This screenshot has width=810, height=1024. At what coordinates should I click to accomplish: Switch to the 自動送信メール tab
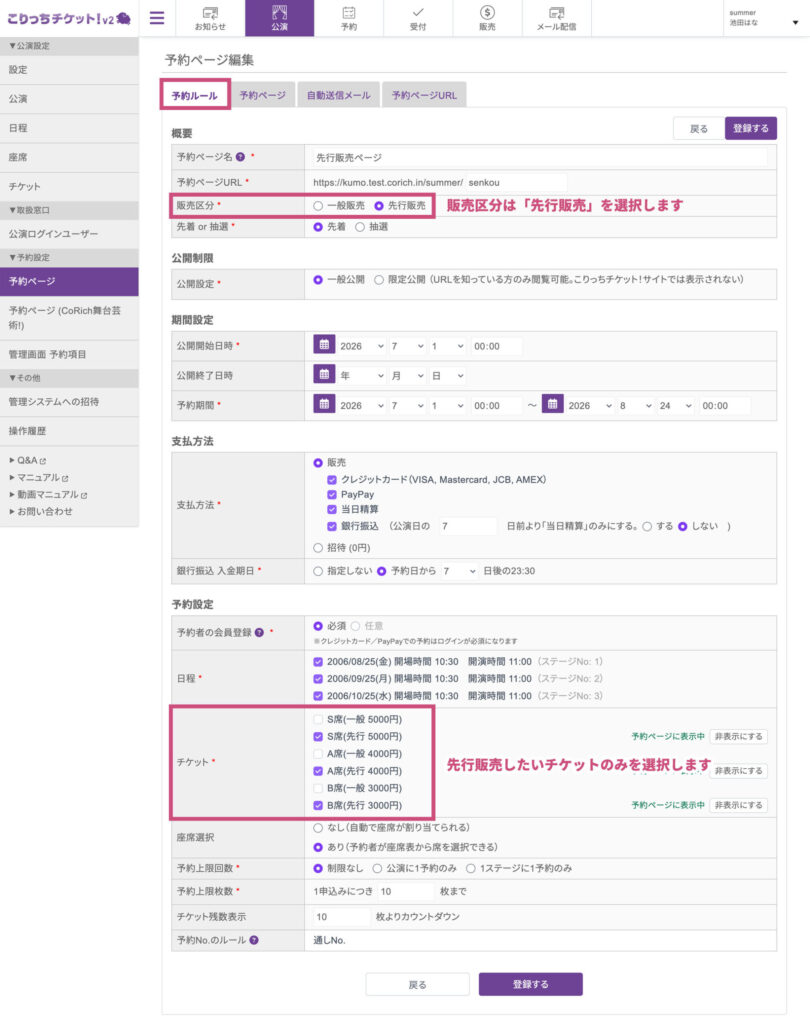[x=338, y=95]
